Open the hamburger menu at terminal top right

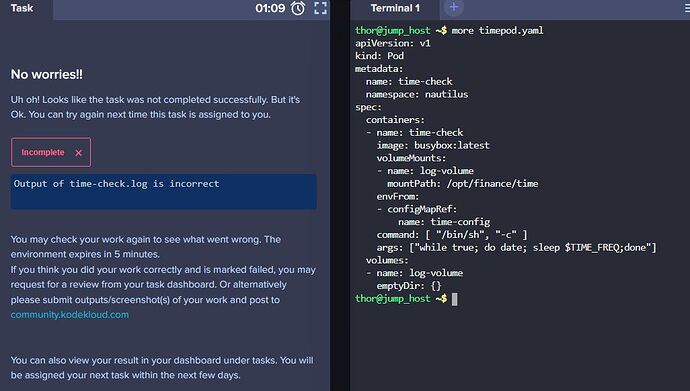tap(687, 7)
